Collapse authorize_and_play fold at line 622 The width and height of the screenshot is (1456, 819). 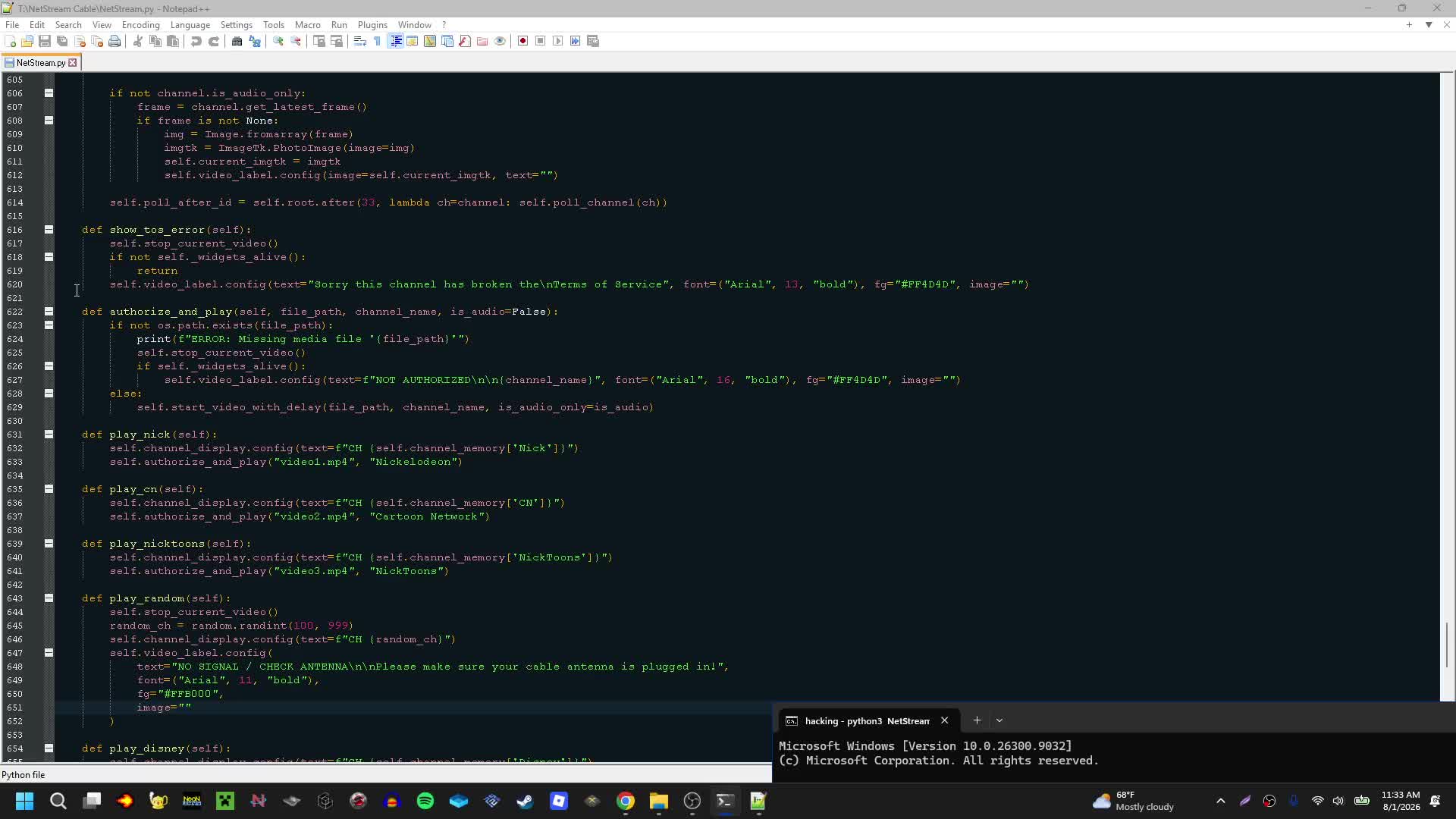click(49, 312)
